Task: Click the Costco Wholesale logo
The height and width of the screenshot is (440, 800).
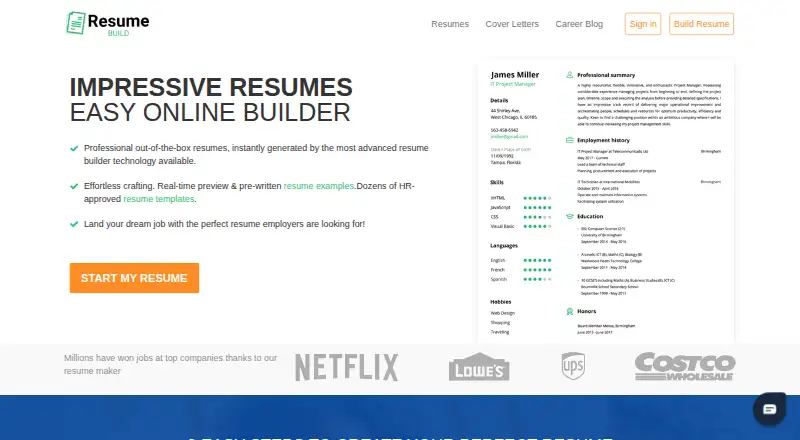Action: (685, 366)
